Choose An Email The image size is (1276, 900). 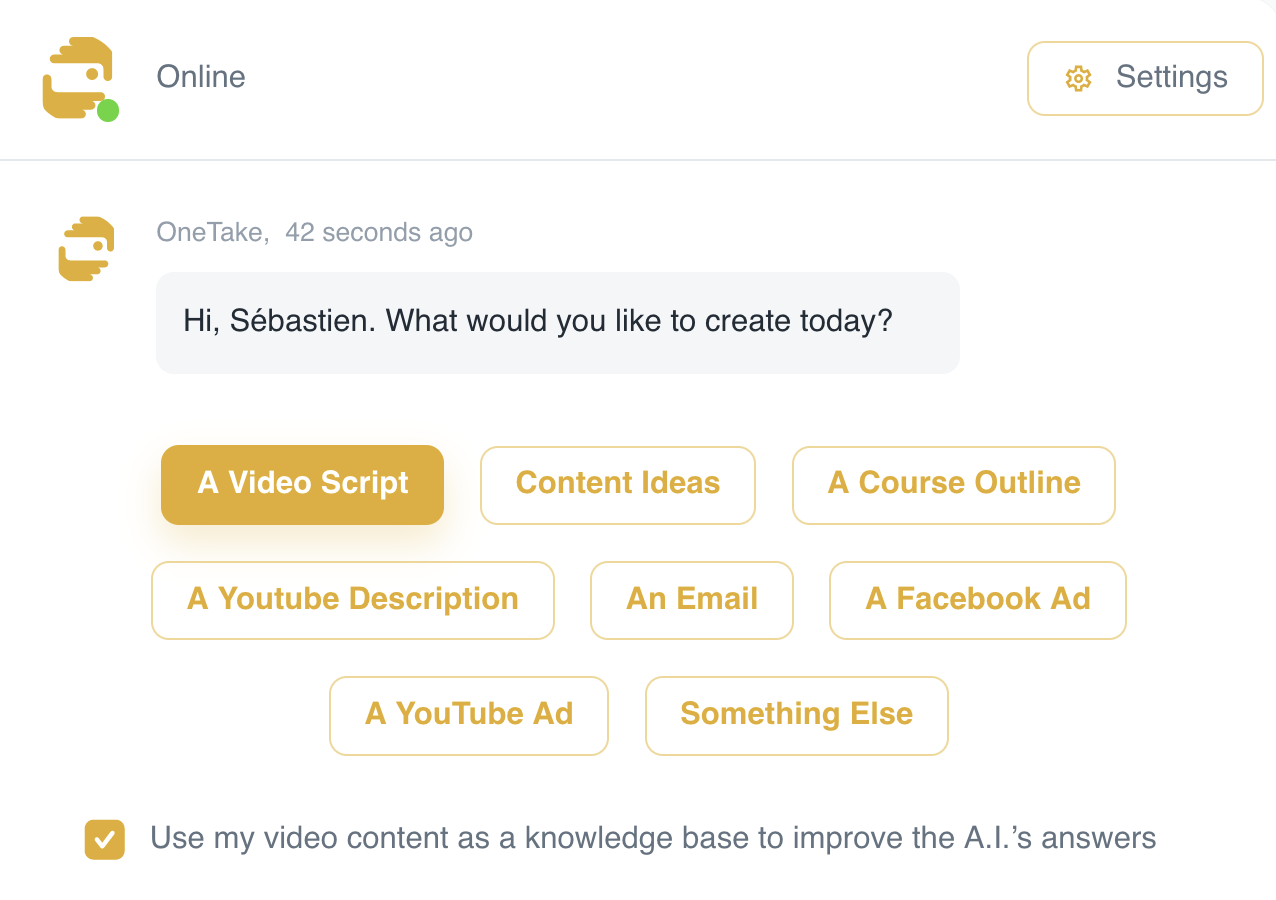point(691,599)
